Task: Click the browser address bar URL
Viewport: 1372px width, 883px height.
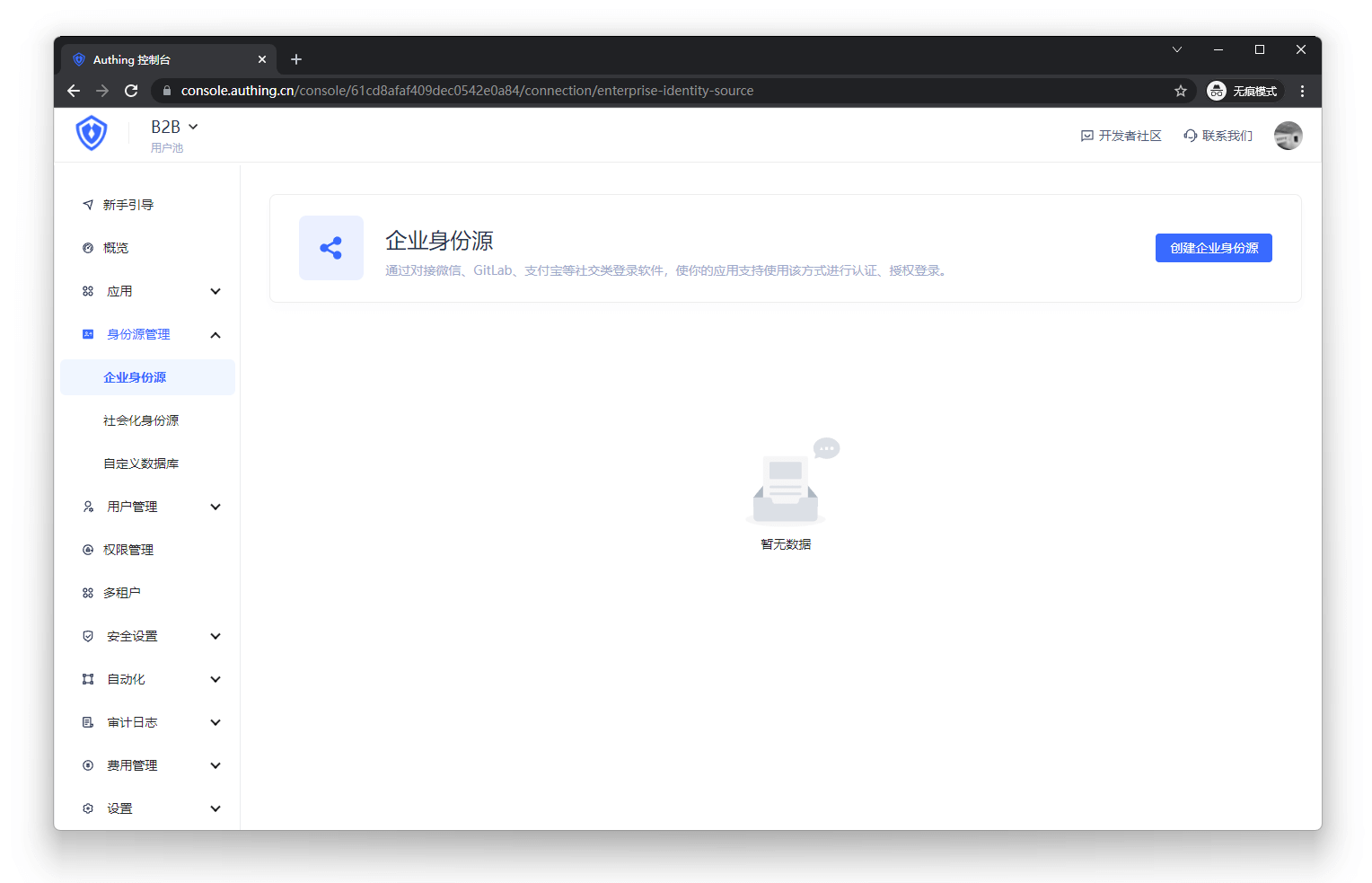Action: (467, 91)
